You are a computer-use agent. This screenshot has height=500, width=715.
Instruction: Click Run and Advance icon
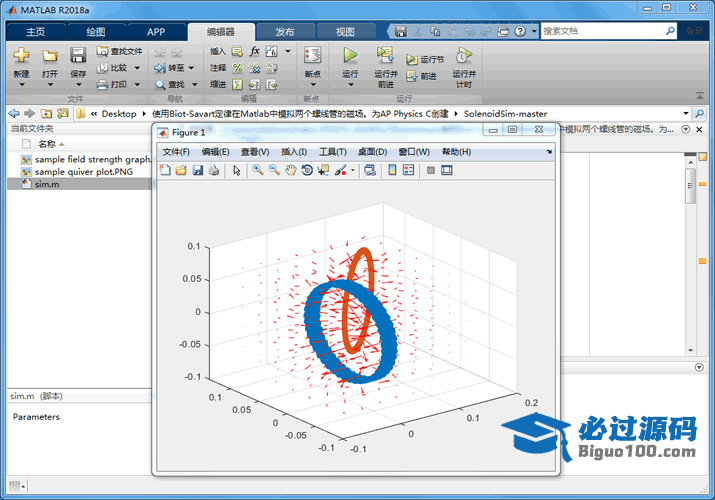[x=385, y=55]
